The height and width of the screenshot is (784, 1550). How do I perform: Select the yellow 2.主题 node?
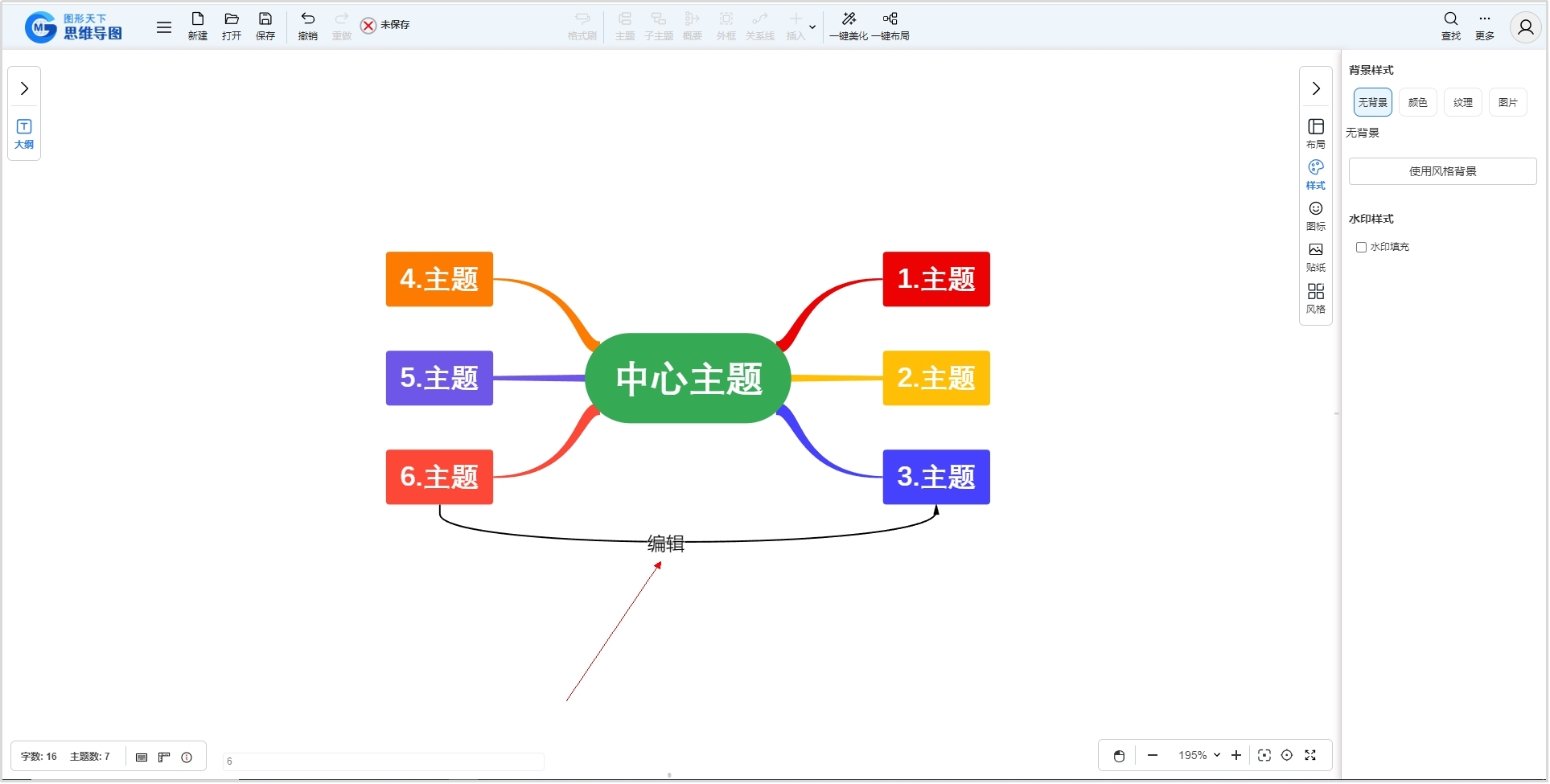(x=936, y=378)
